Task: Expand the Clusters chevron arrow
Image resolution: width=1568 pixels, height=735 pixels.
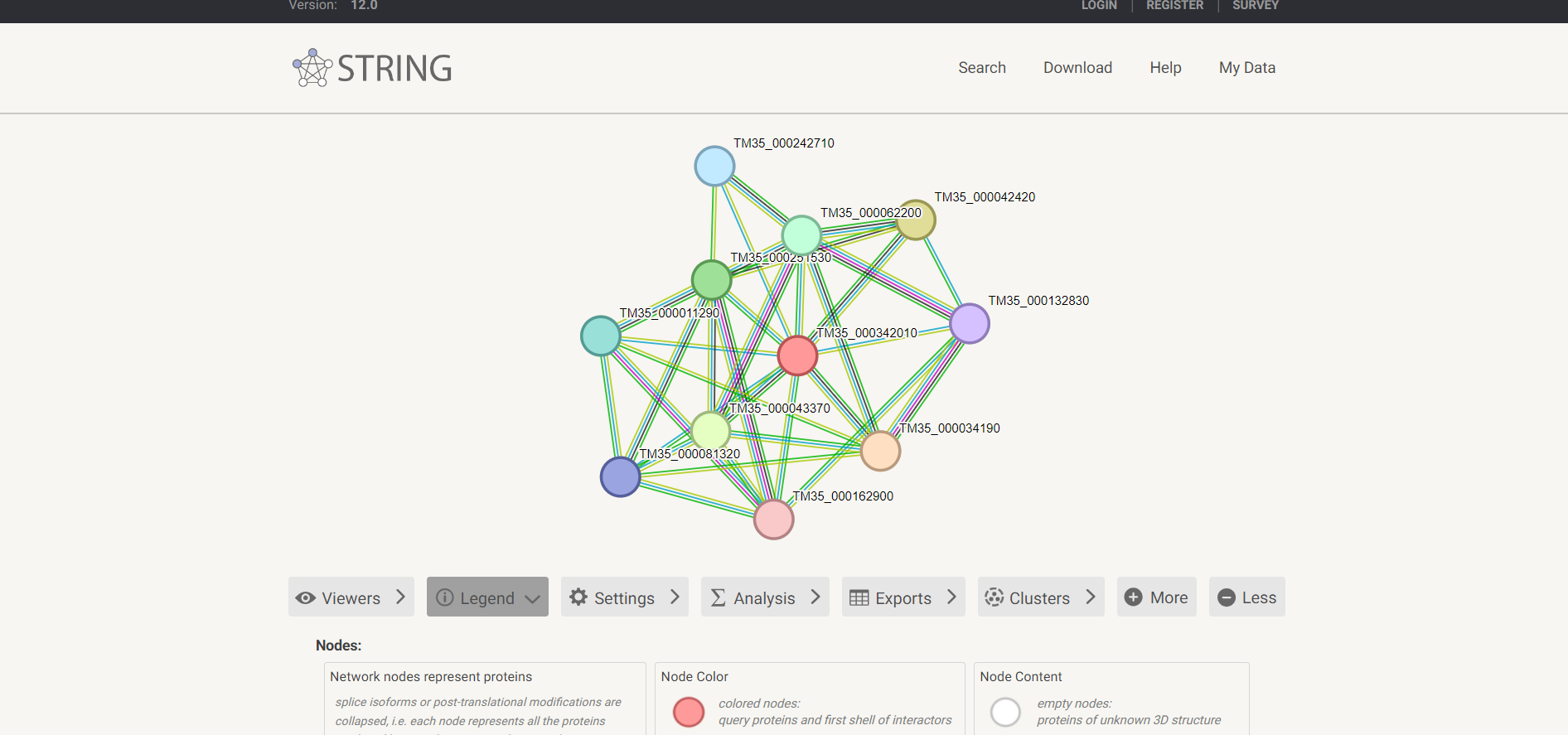Action: [x=1091, y=597]
